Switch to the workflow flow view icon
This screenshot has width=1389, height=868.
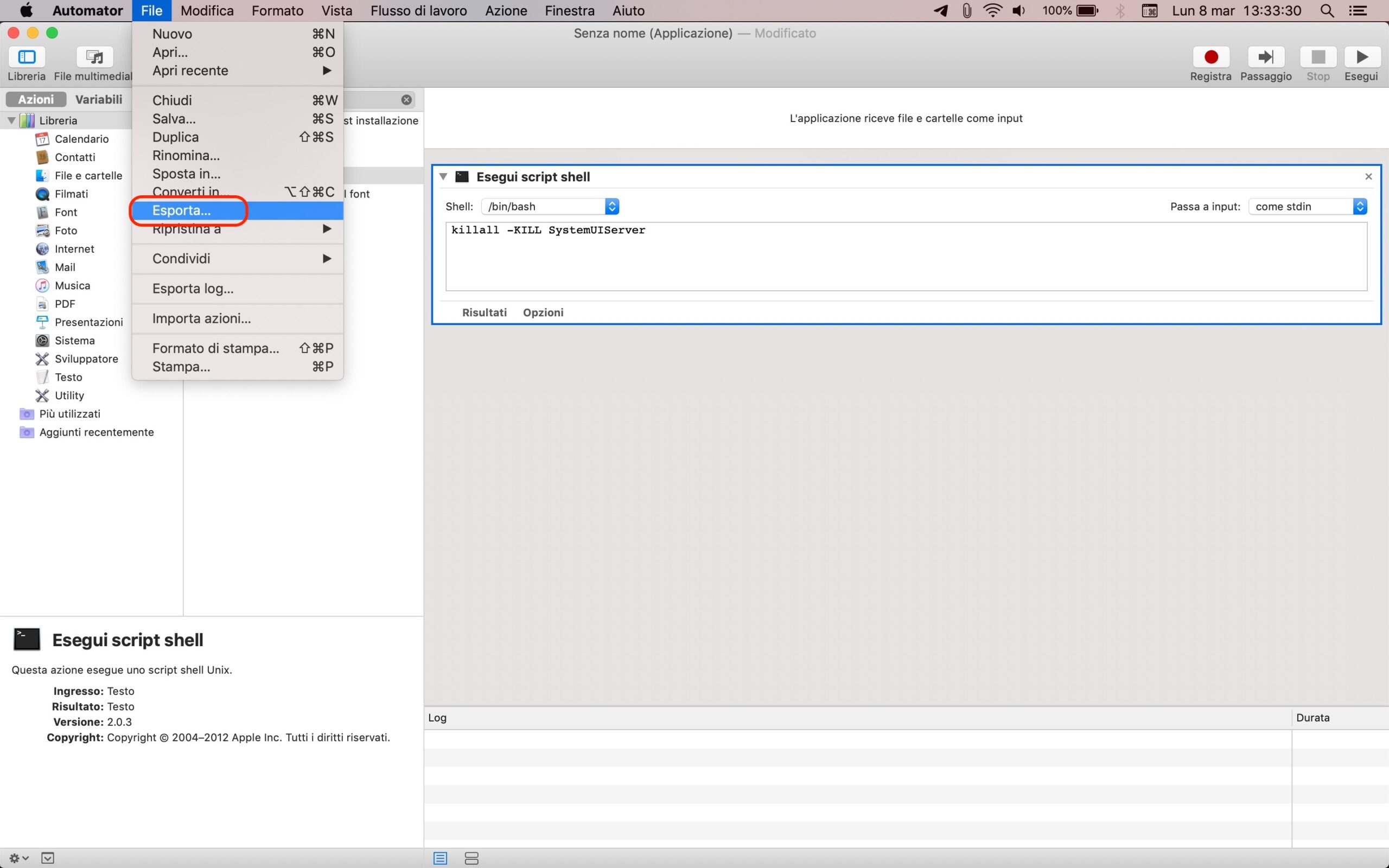coord(471,858)
